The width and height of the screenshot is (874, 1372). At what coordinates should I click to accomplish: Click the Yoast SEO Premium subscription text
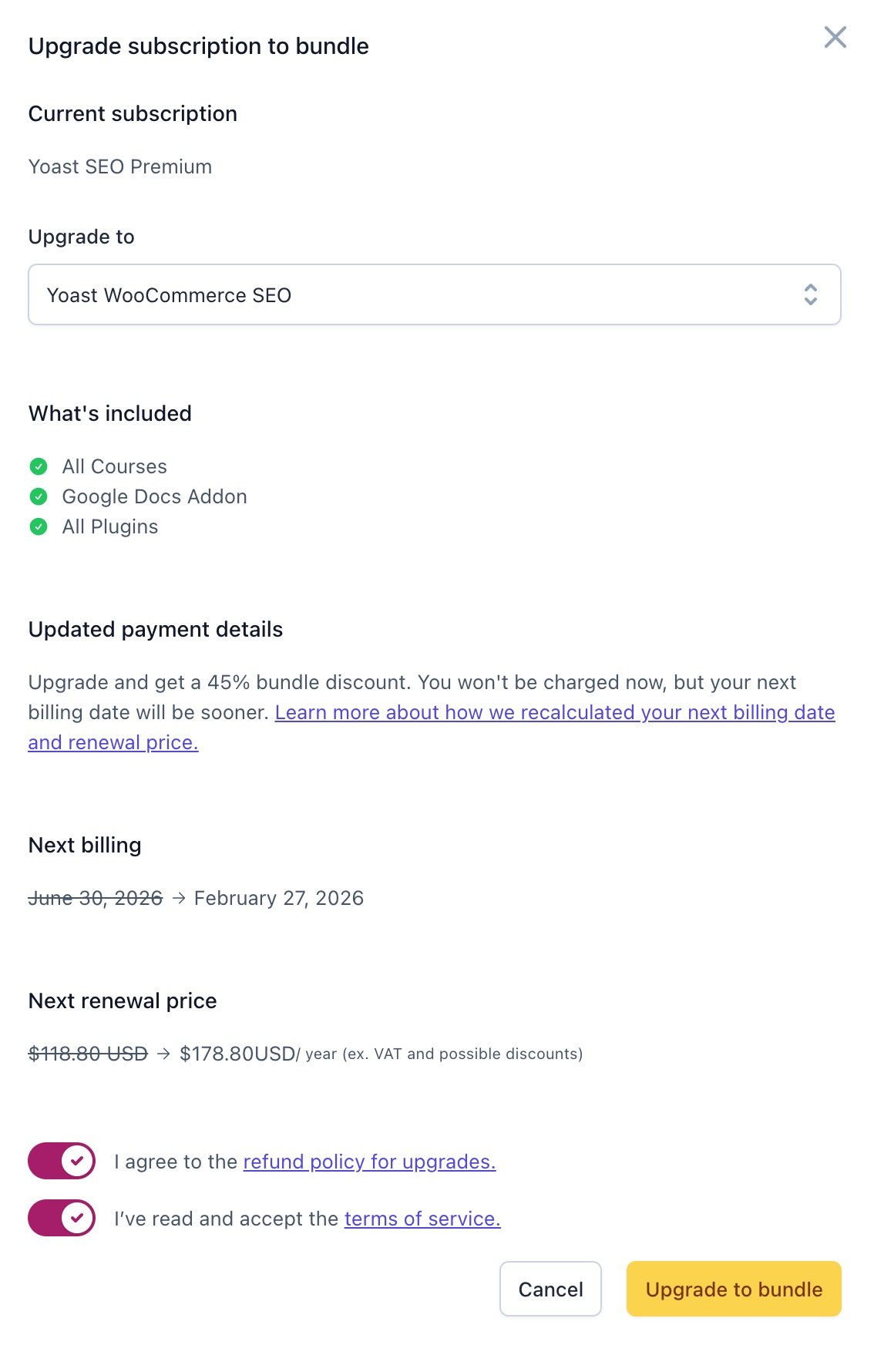pyautogui.click(x=120, y=166)
